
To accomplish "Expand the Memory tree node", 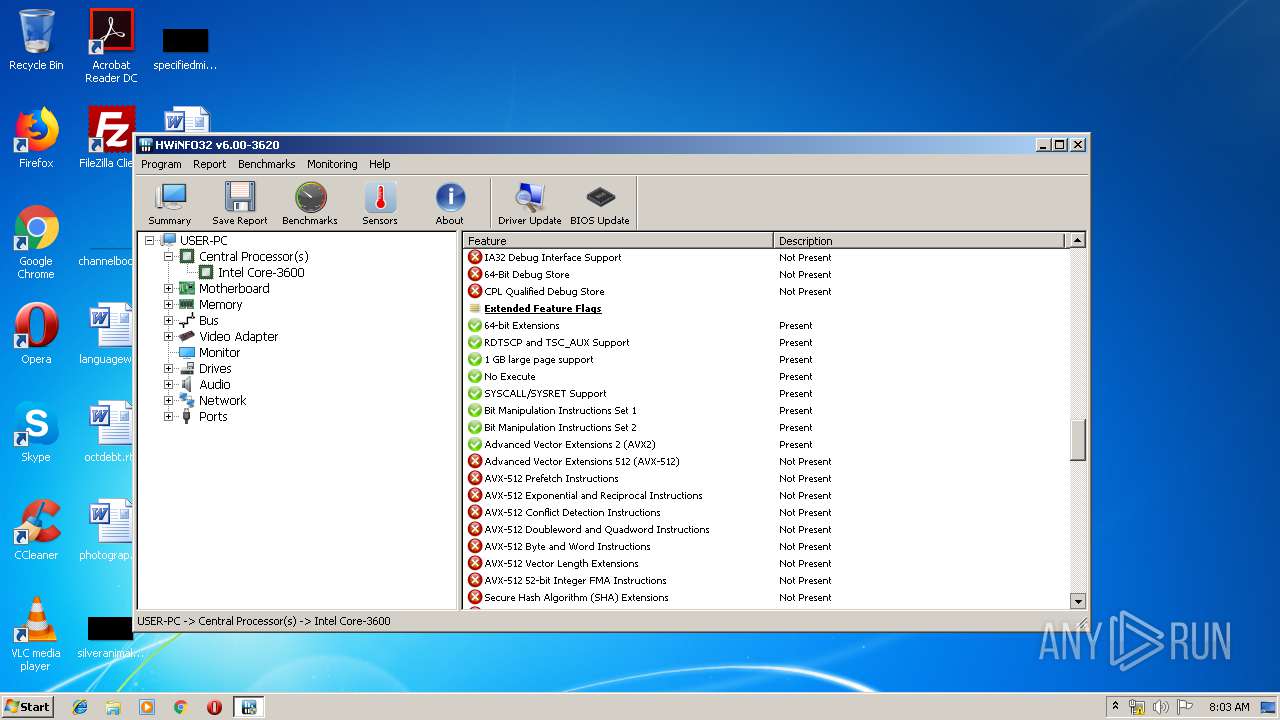I will 169,304.
